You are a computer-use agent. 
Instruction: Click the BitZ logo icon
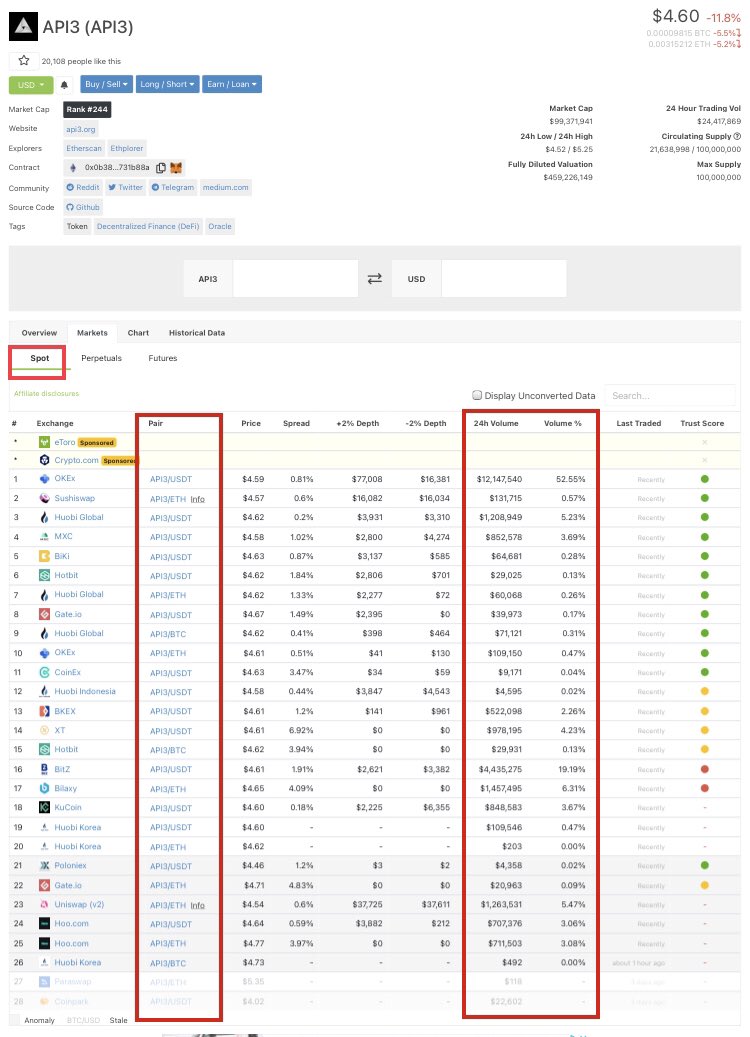pyautogui.click(x=44, y=769)
